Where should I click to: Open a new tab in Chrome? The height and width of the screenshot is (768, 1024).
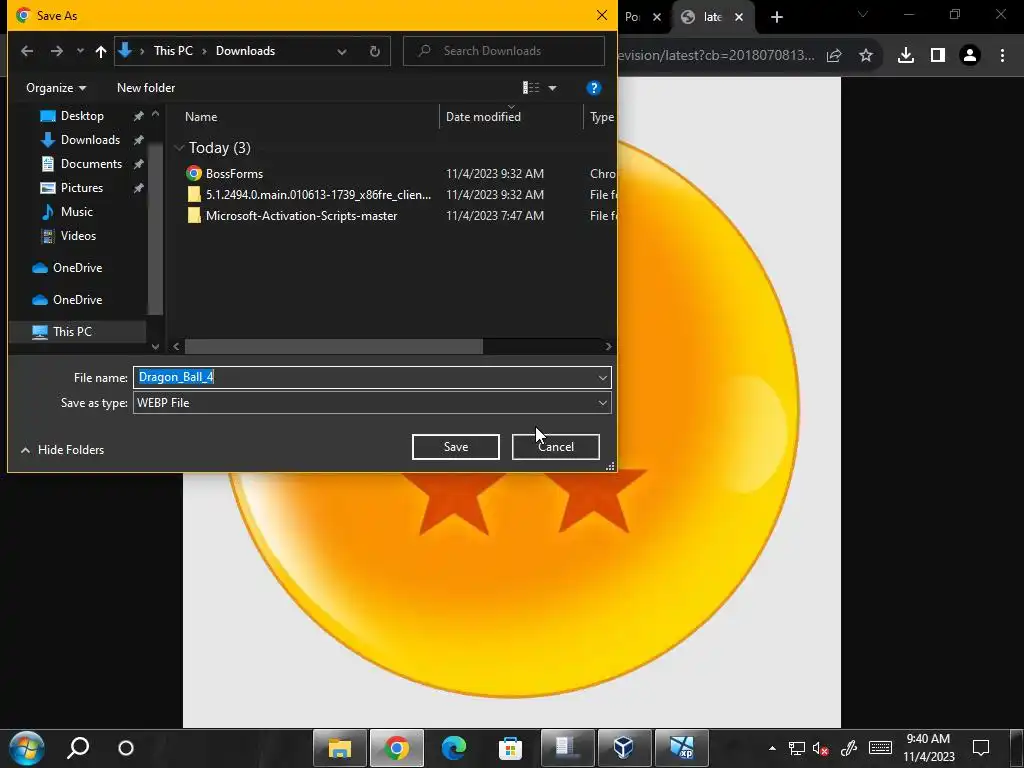pyautogui.click(x=776, y=18)
